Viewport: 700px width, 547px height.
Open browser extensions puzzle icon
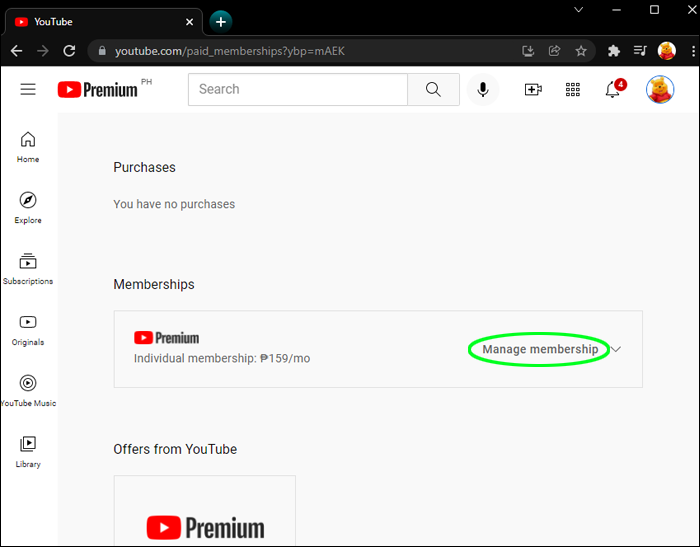[614, 51]
